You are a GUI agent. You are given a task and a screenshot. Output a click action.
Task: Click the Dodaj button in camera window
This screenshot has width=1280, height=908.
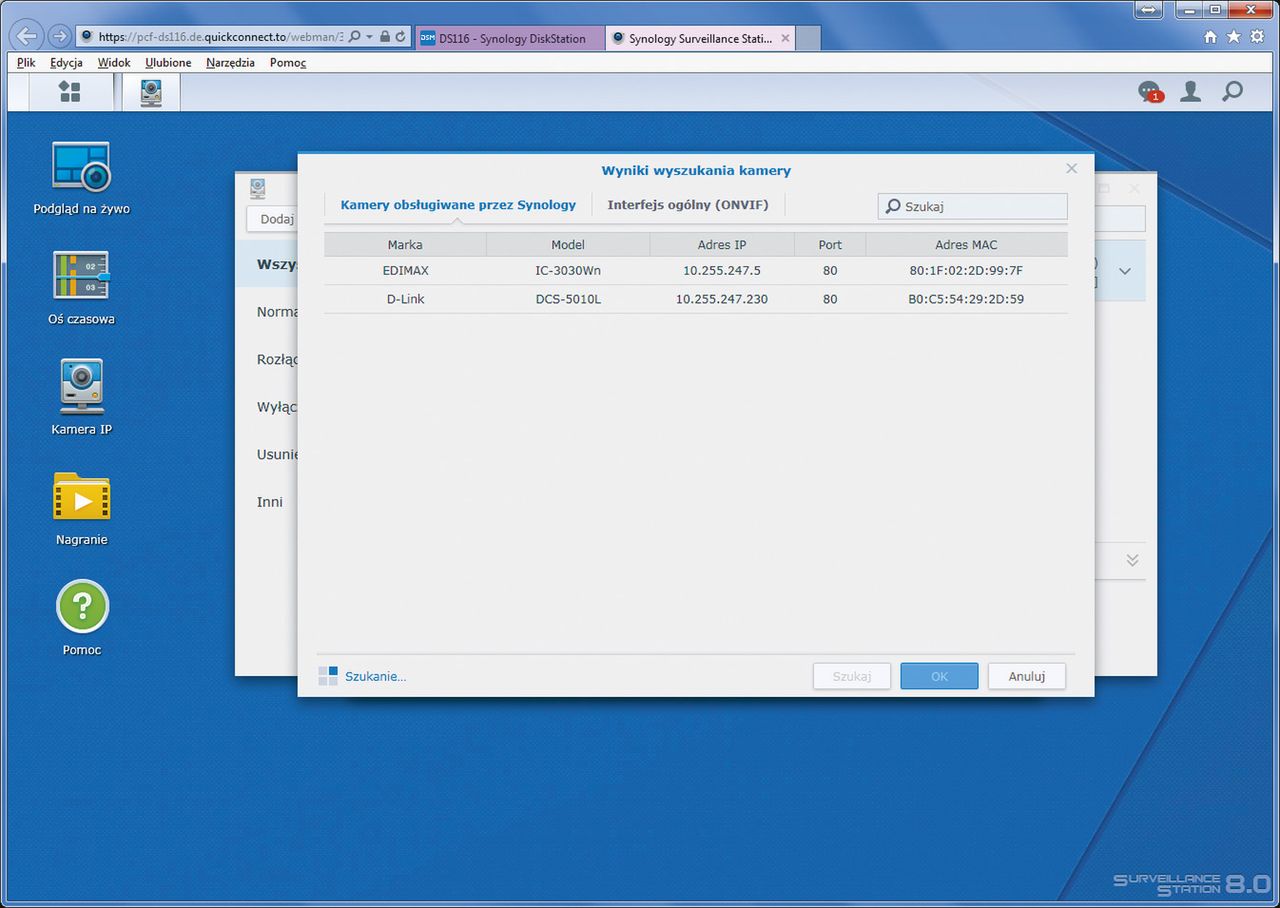pyautogui.click(x=273, y=219)
